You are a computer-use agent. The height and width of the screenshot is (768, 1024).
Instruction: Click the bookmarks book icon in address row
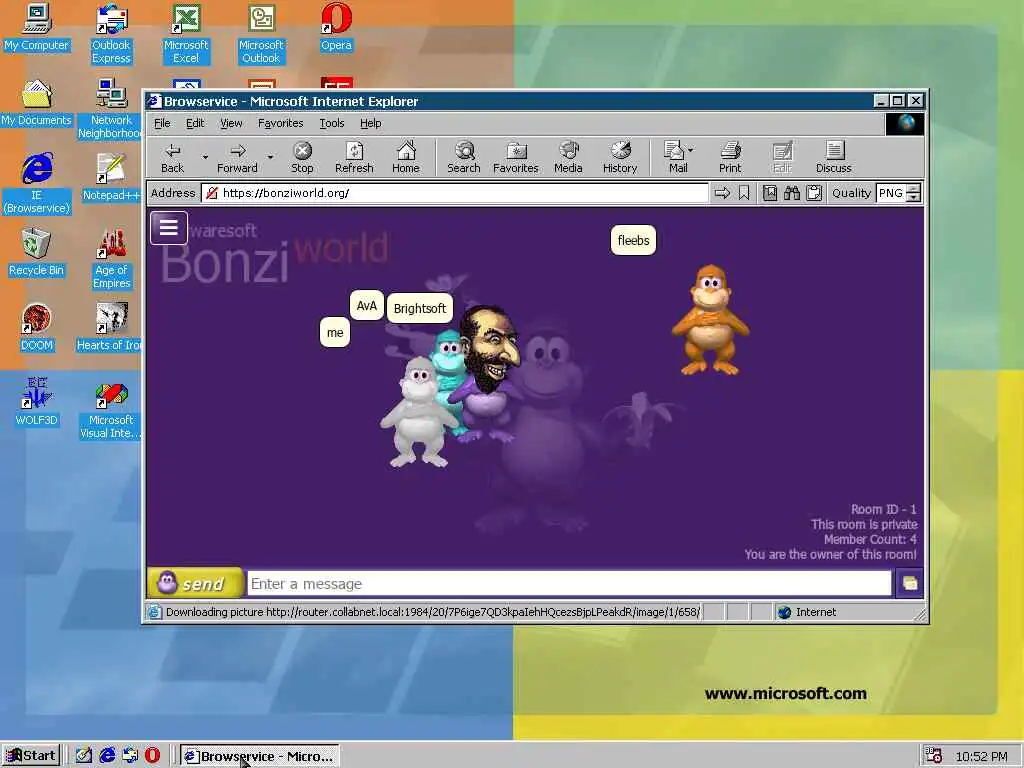click(x=770, y=193)
